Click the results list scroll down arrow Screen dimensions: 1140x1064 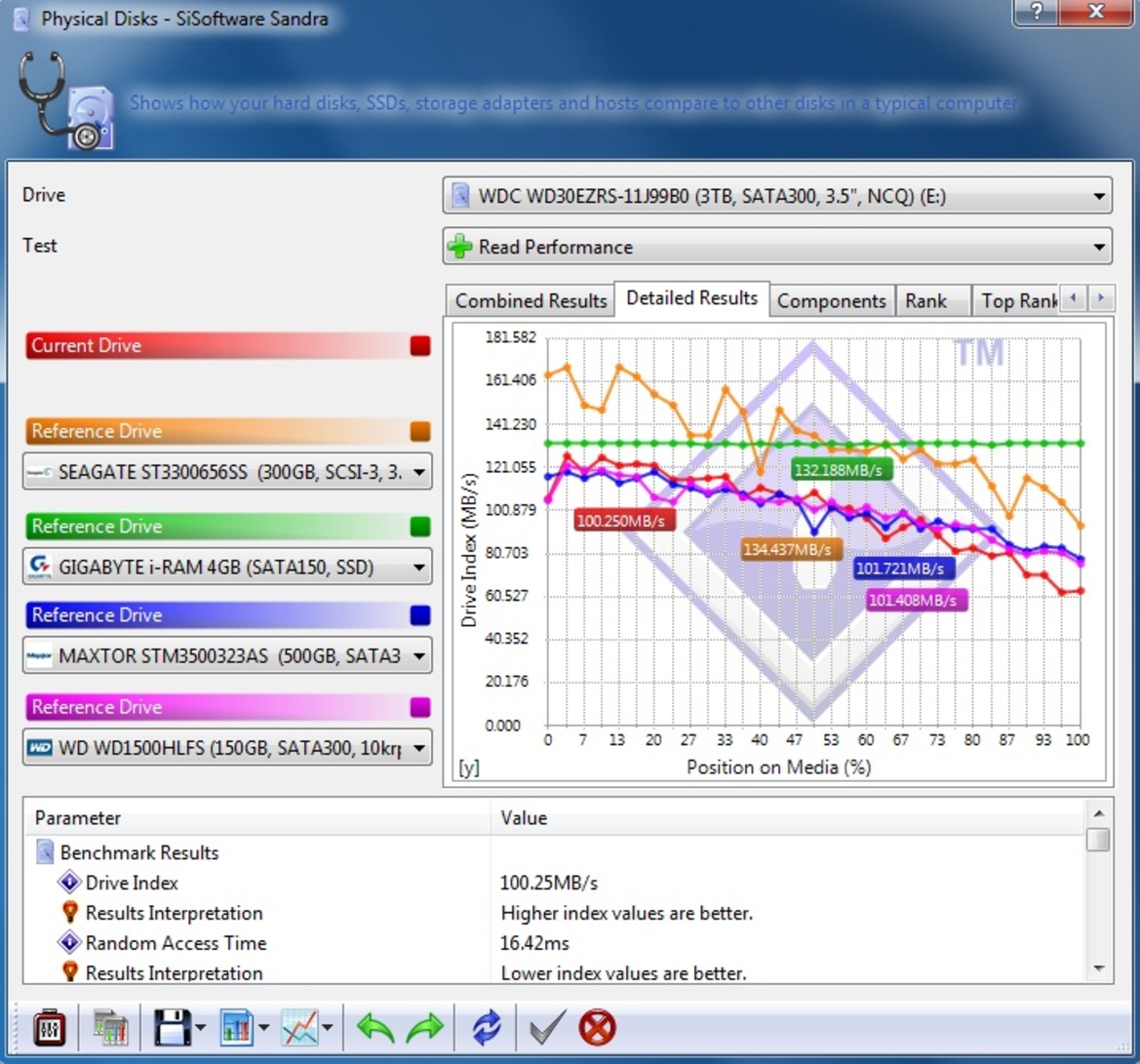pyautogui.click(x=1099, y=968)
